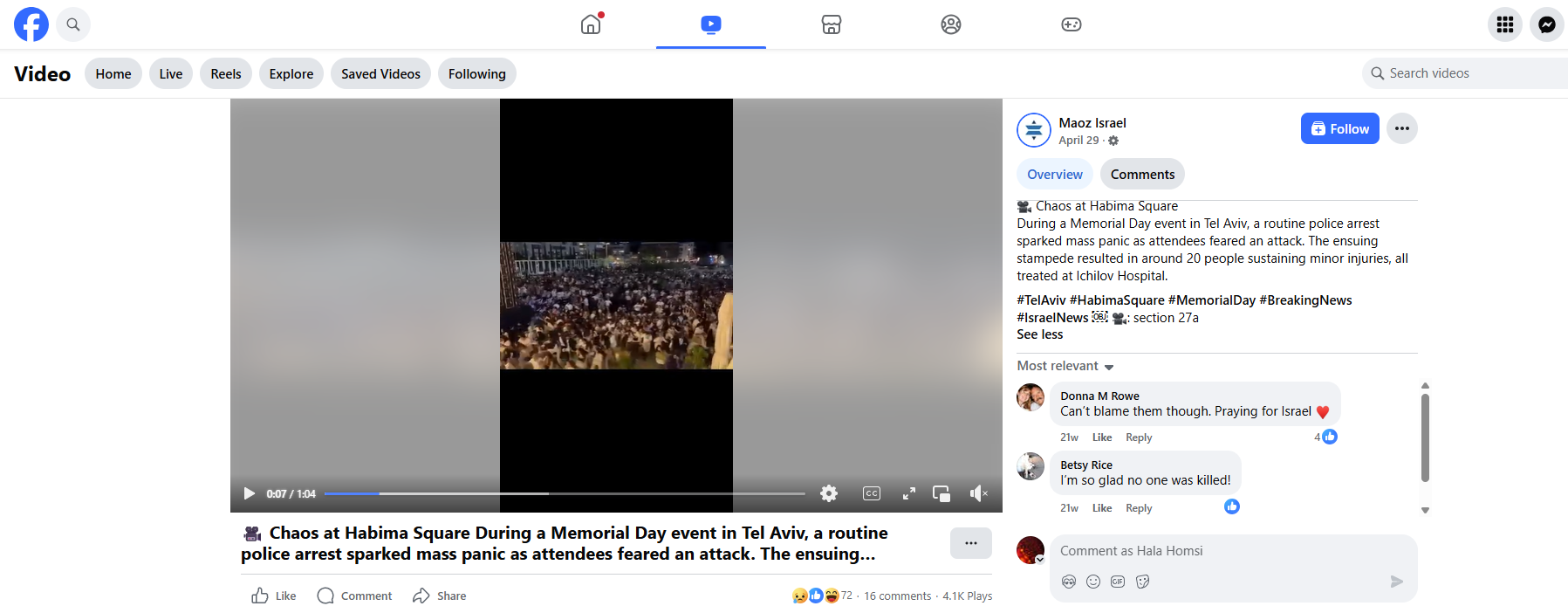Viewport: 1568px width, 613px height.
Task: Expand video to fullscreen
Action: coord(908,493)
